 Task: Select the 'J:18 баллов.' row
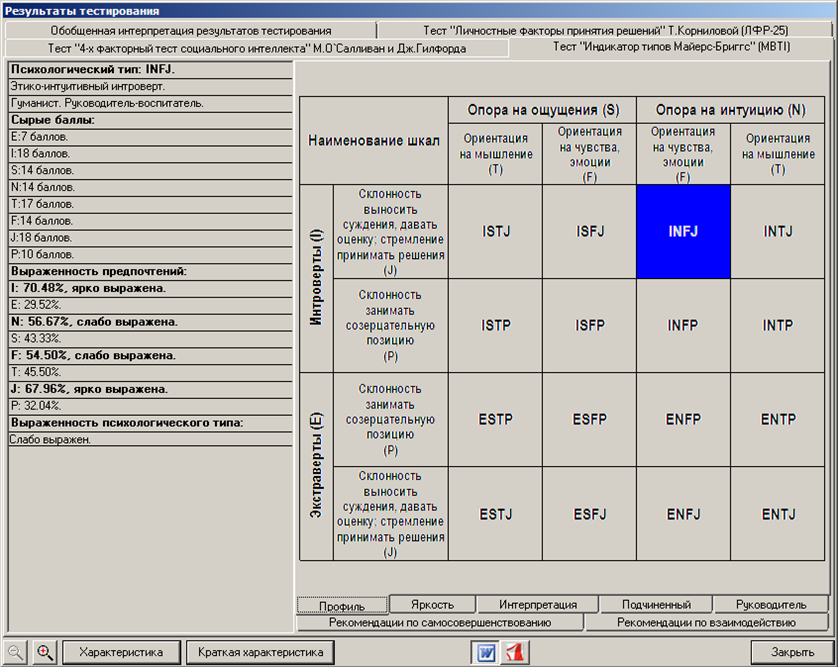click(151, 238)
